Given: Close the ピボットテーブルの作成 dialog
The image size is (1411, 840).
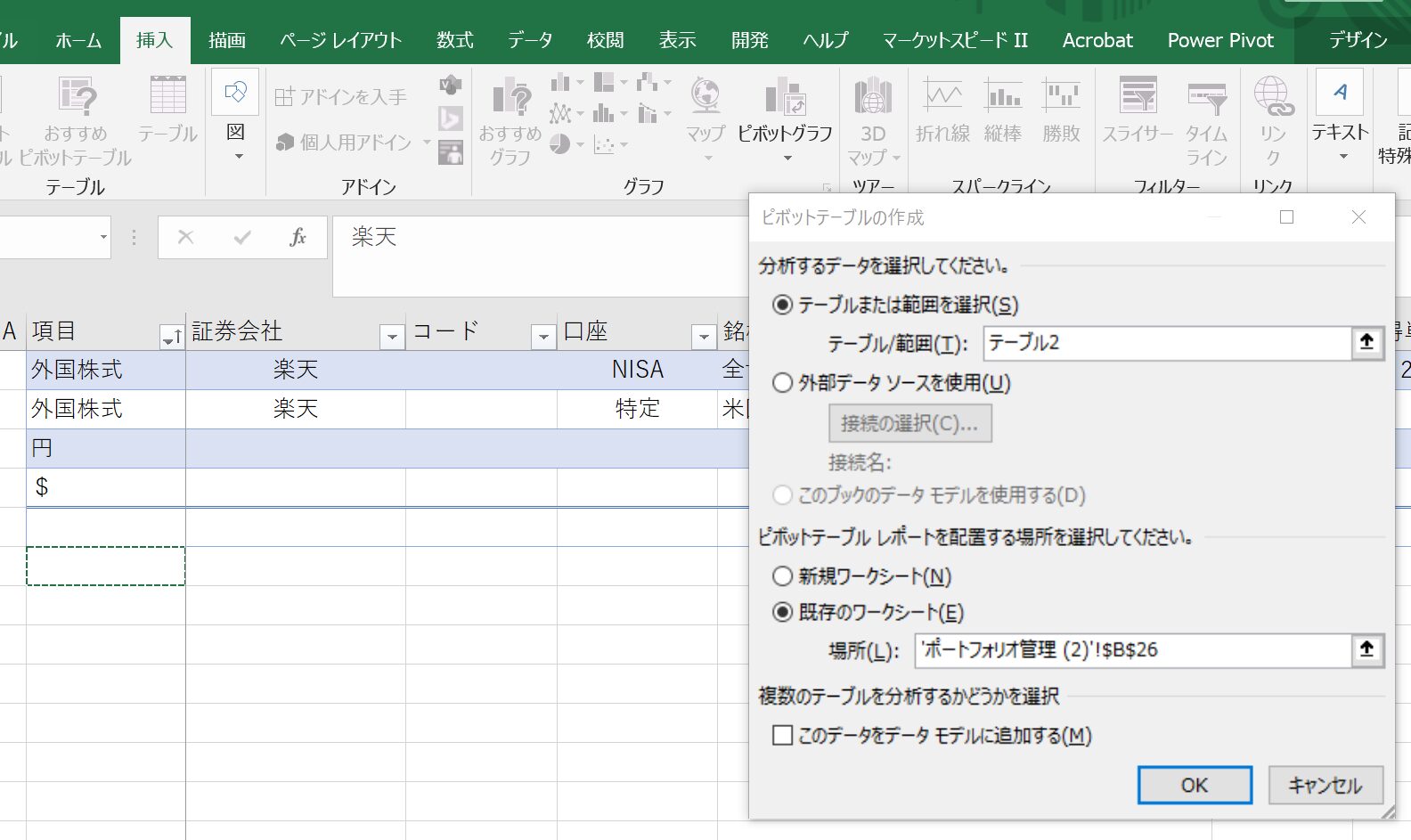Looking at the screenshot, I should pyautogui.click(x=1358, y=217).
